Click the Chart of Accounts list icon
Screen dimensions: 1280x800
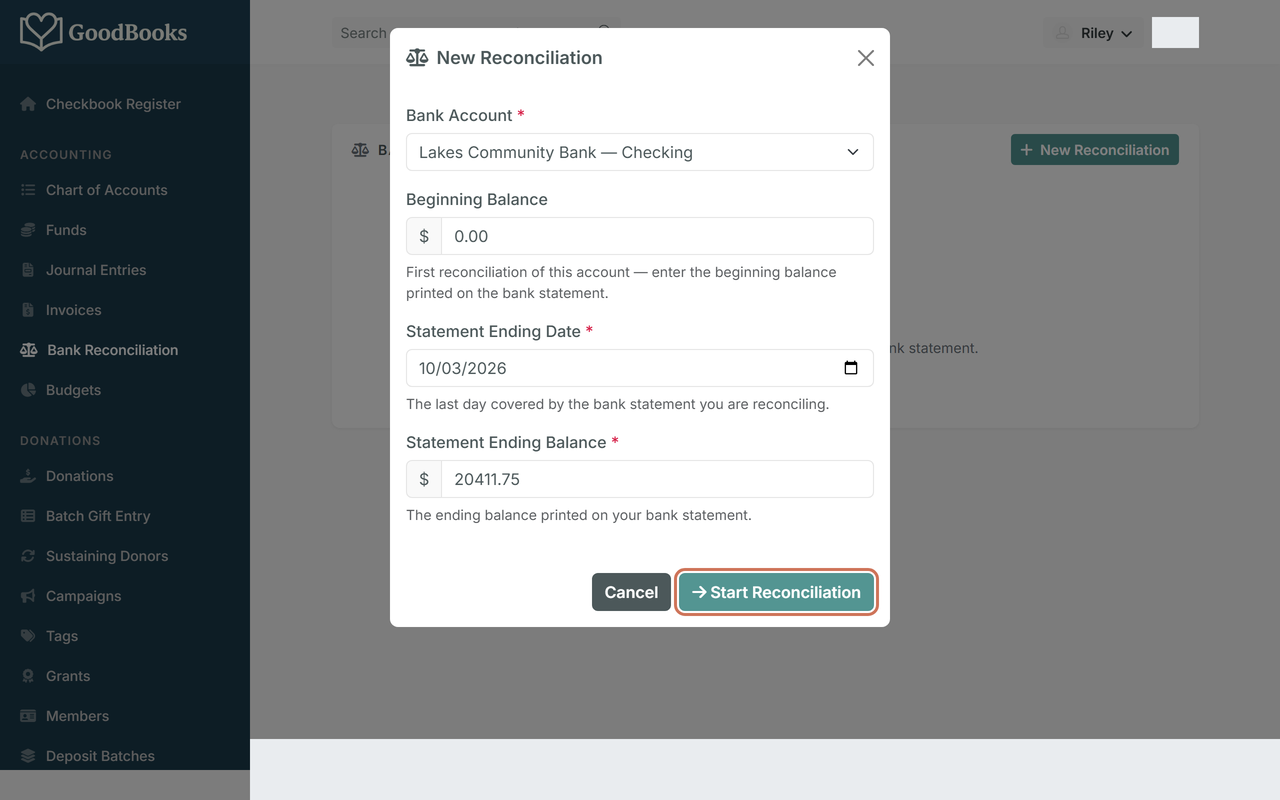(28, 190)
